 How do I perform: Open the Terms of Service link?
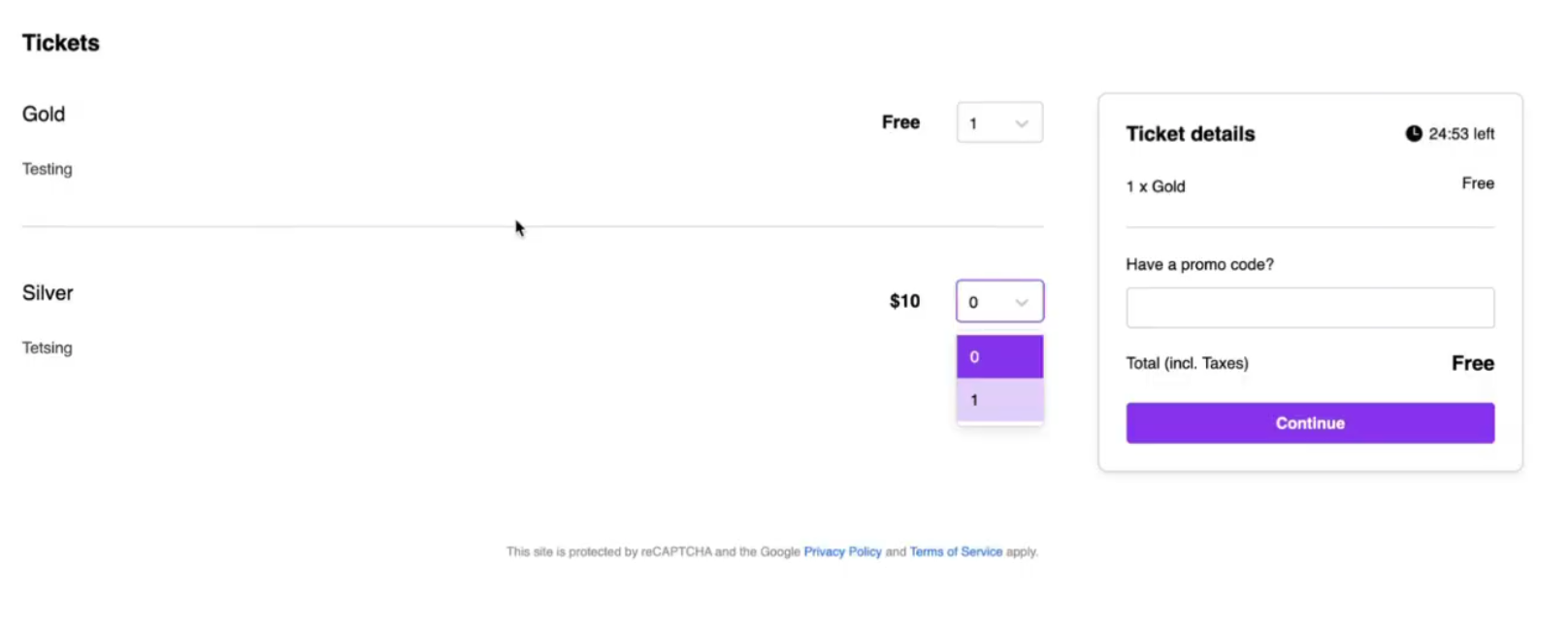point(955,551)
